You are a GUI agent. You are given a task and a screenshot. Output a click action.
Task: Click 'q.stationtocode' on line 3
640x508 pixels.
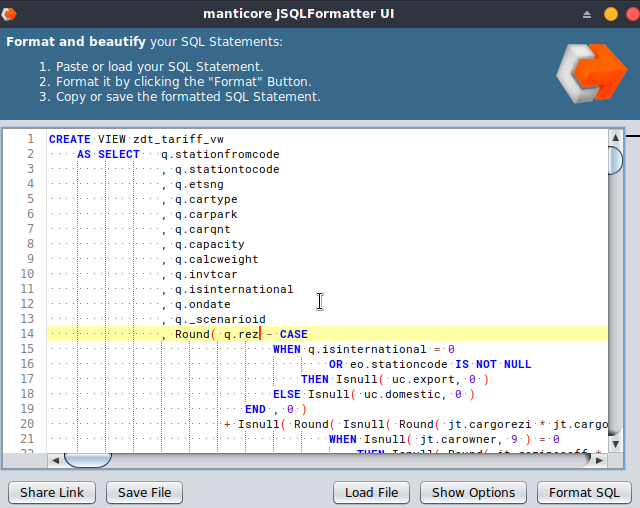coord(227,169)
